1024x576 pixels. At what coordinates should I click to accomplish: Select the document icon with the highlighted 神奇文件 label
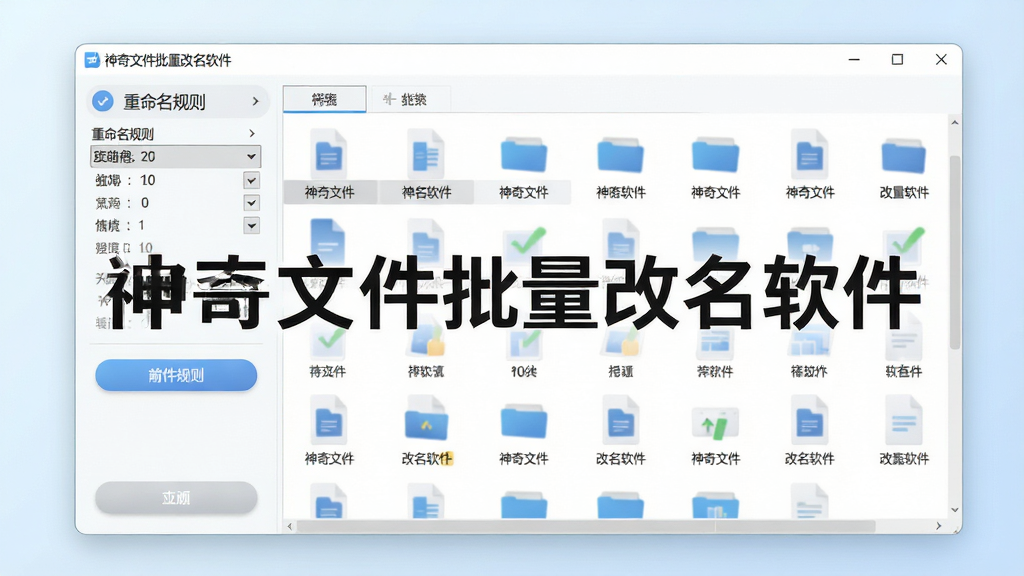point(329,154)
